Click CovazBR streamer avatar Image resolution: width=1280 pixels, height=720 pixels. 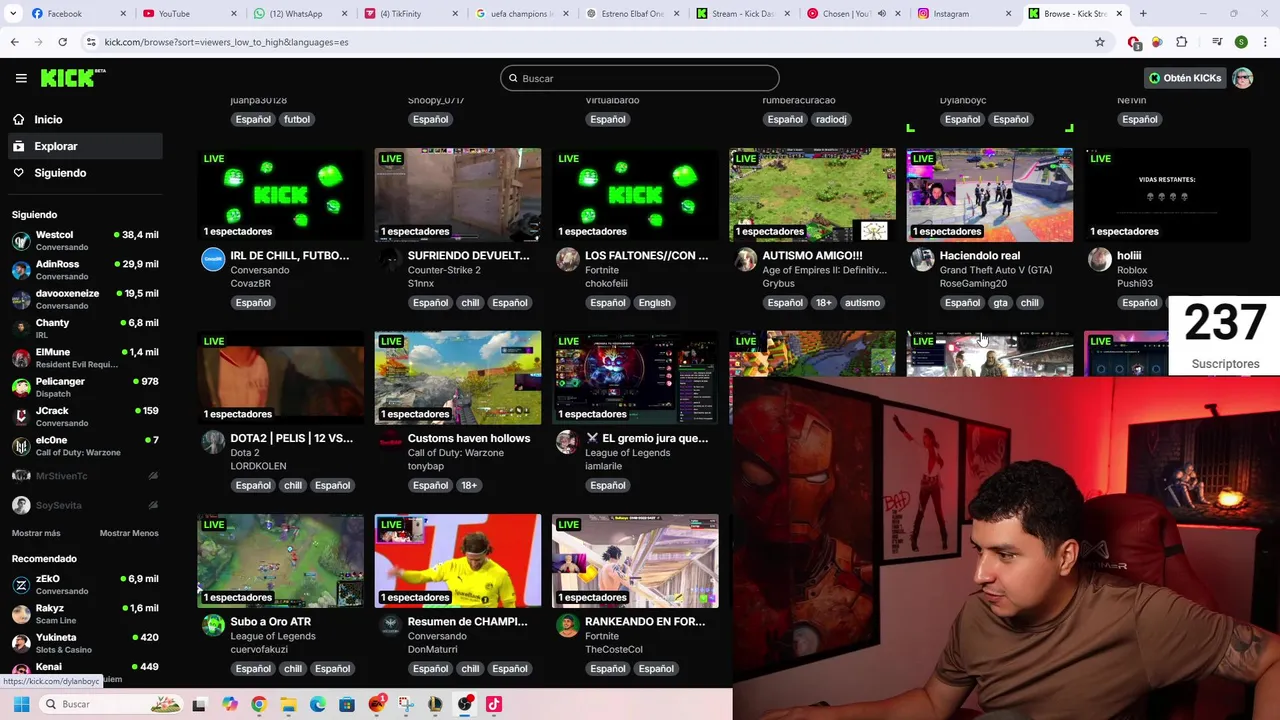pyautogui.click(x=213, y=260)
